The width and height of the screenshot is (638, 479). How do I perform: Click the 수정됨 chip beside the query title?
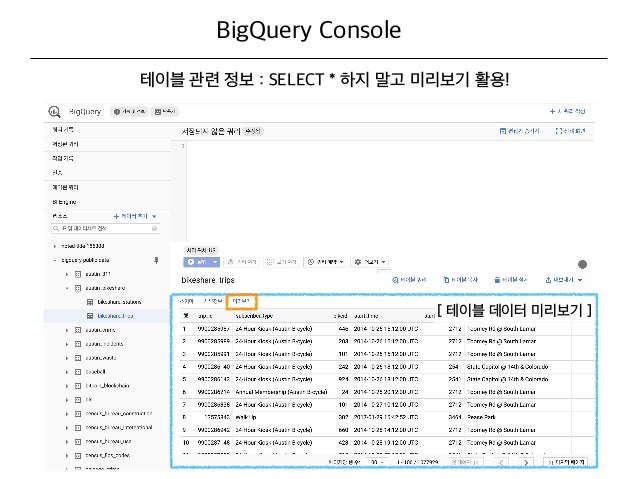[253, 131]
